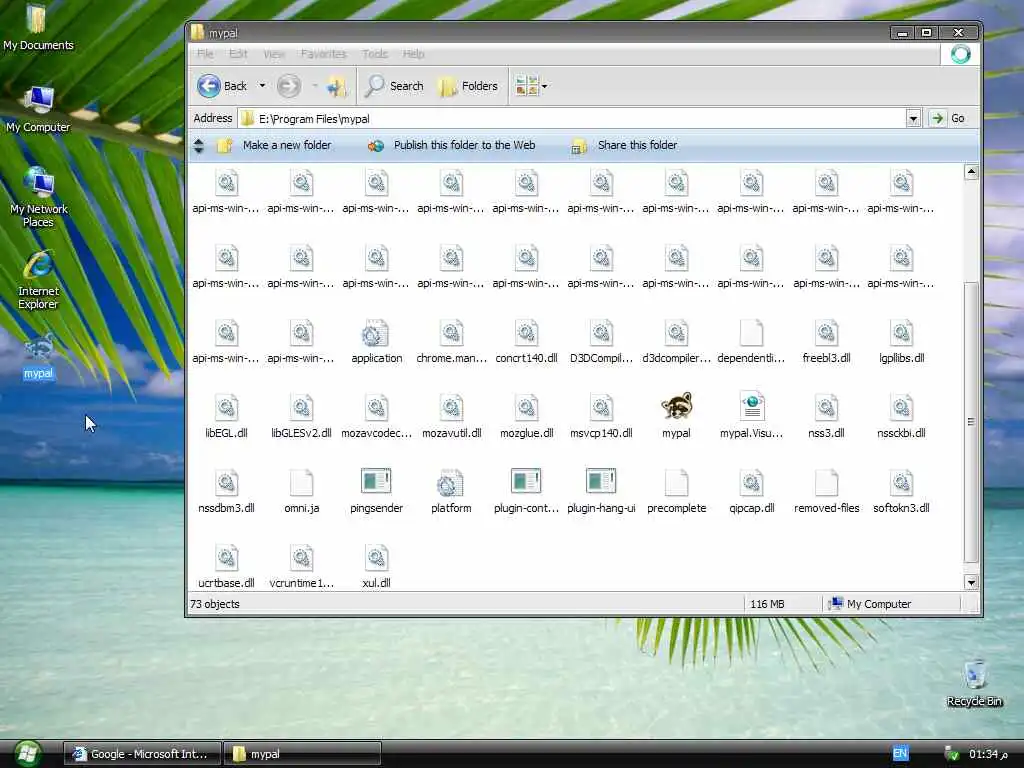Select the mozglue.dll file
Image resolution: width=1024 pixels, height=768 pixels.
pyautogui.click(x=526, y=415)
